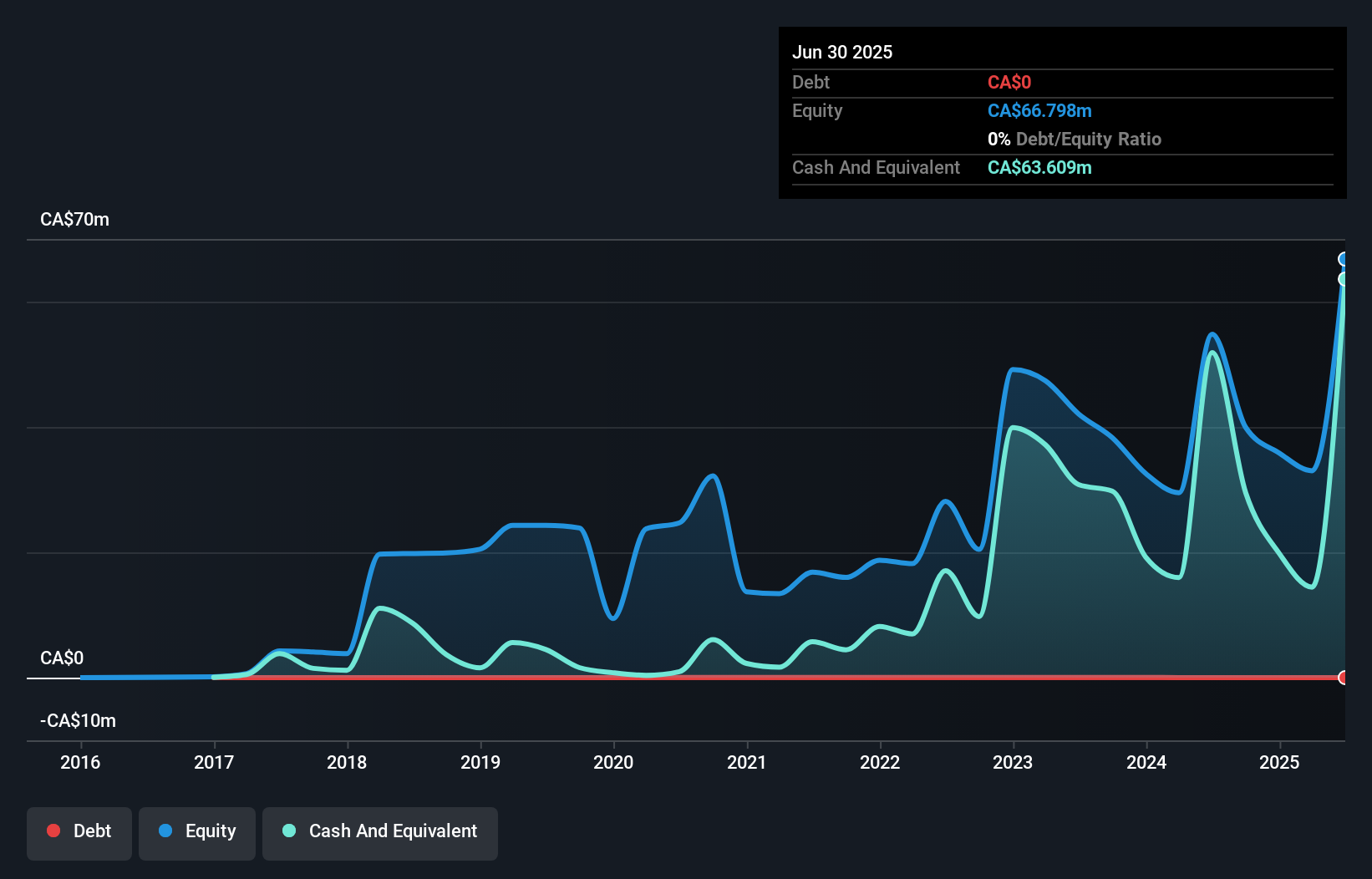The height and width of the screenshot is (879, 1372).
Task: Toggle the Cash And Equivalent legend series
Action: (x=380, y=832)
